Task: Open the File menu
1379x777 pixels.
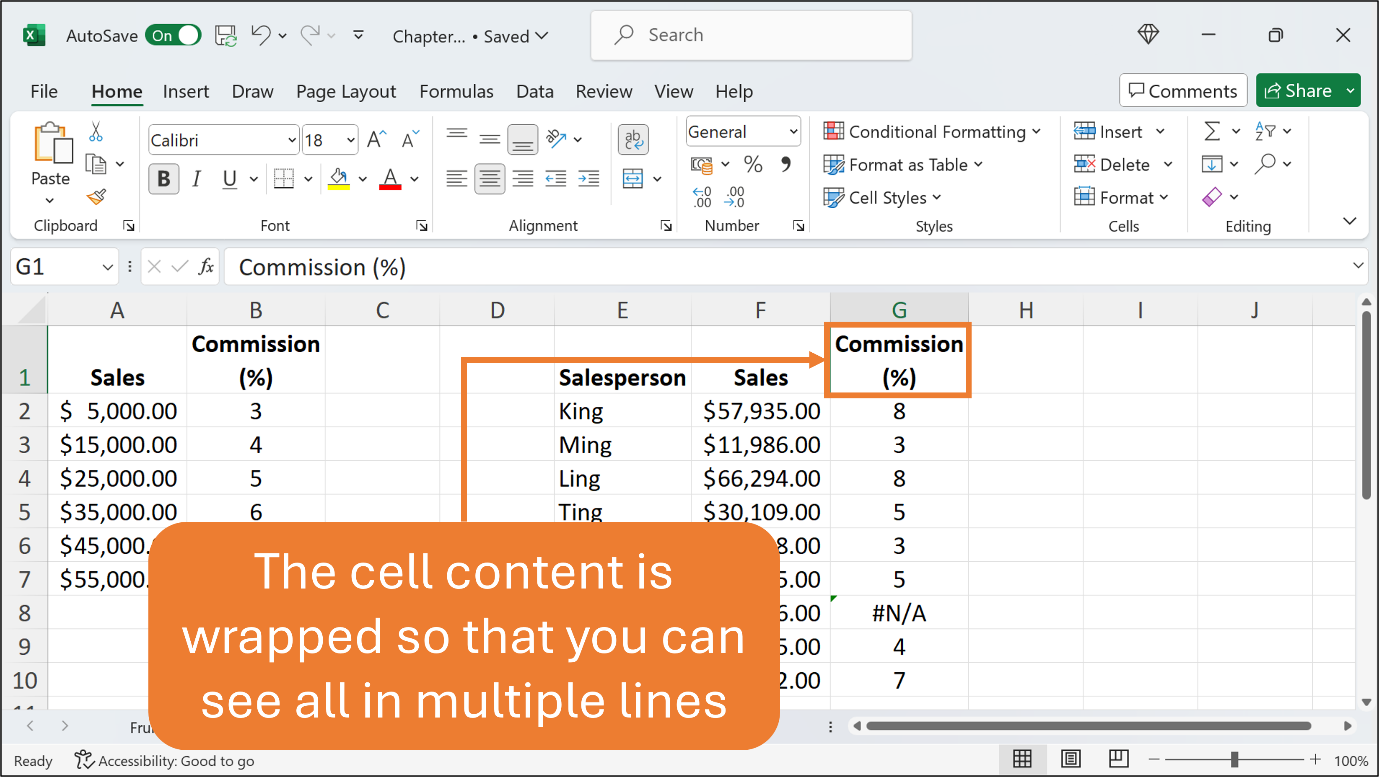Action: pyautogui.click(x=44, y=91)
